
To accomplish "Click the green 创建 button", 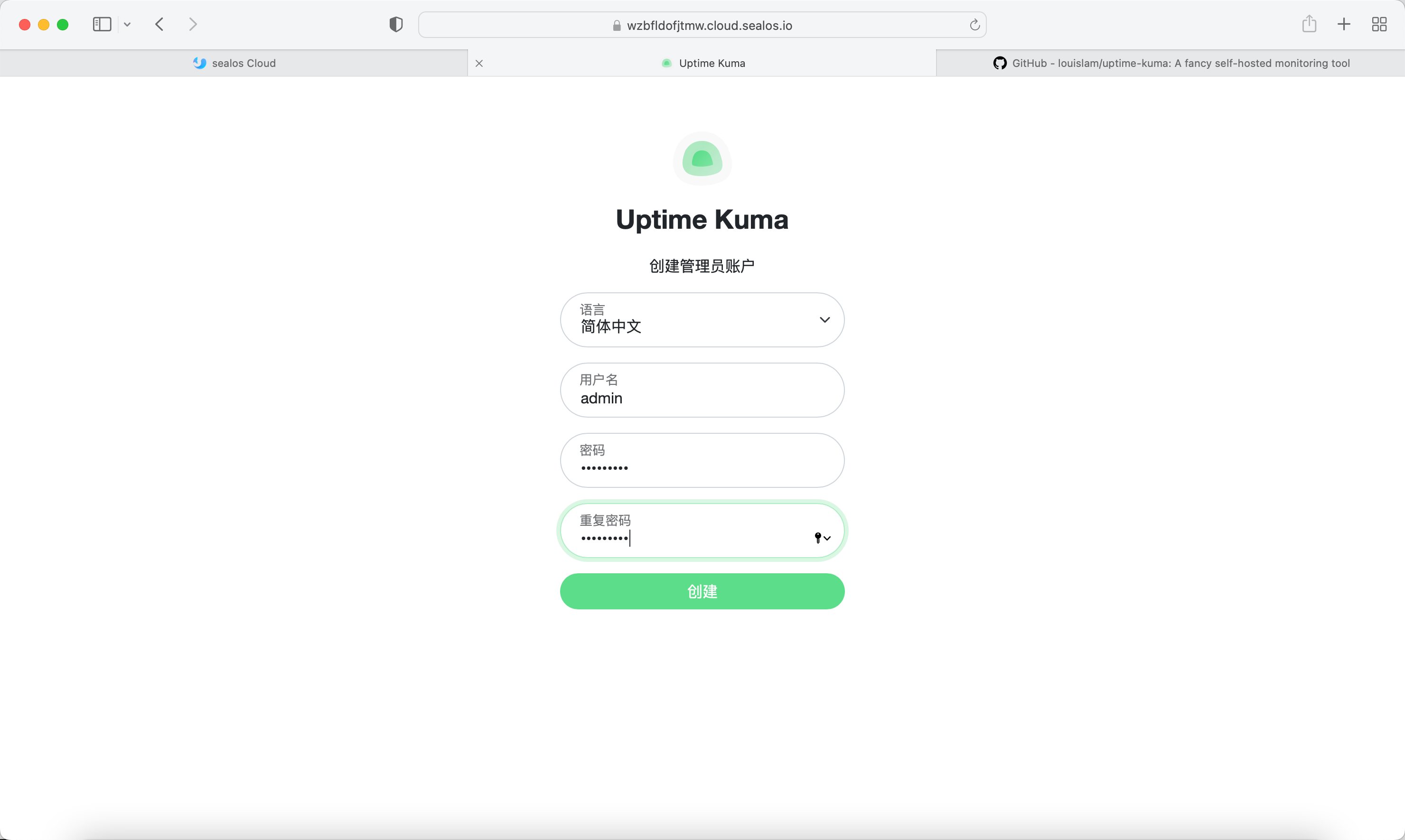I will point(702,591).
